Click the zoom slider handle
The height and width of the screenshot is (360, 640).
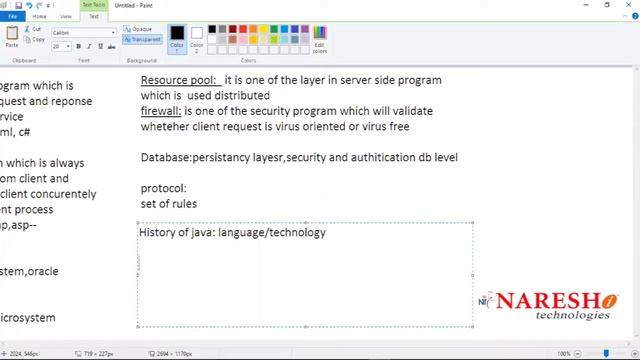point(606,353)
